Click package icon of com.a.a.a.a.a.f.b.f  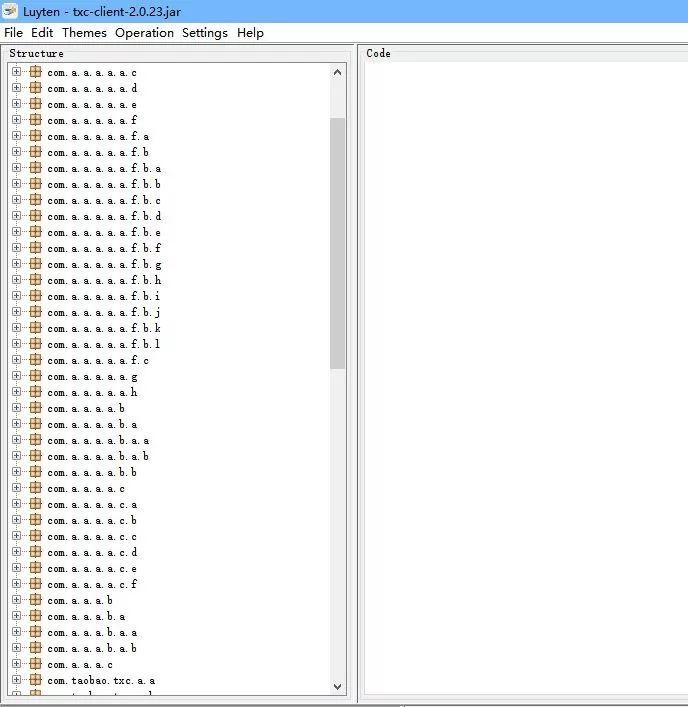[36, 248]
